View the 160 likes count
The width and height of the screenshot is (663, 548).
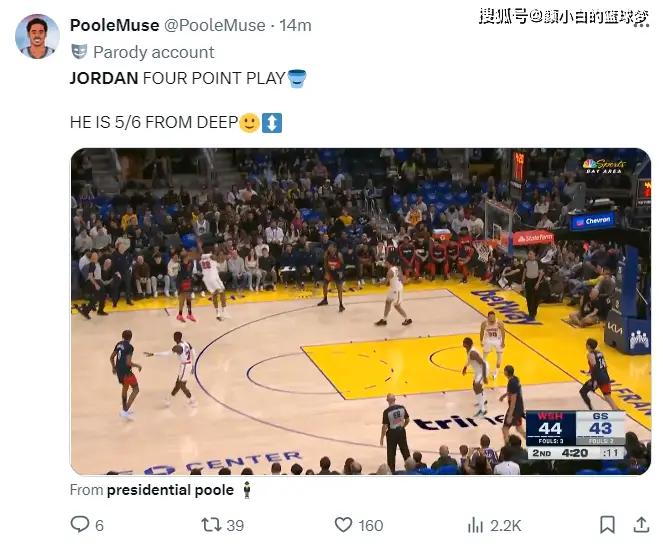coord(371,526)
